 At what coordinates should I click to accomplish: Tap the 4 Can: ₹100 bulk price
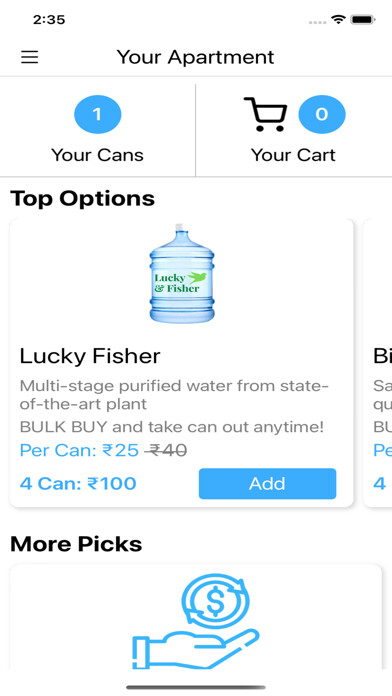(78, 483)
